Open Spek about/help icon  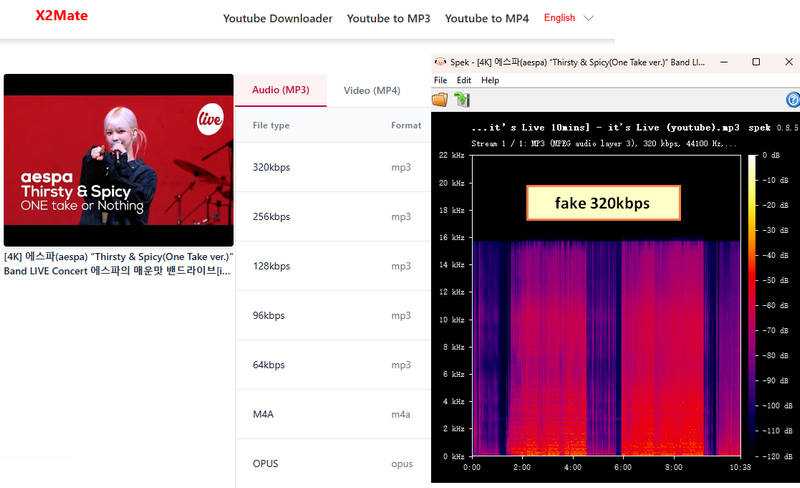pyautogui.click(x=793, y=100)
